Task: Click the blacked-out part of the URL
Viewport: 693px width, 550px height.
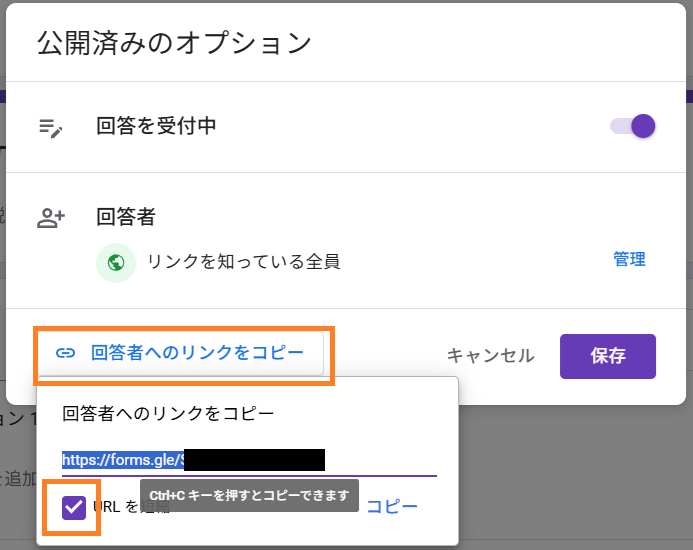Action: (x=255, y=460)
